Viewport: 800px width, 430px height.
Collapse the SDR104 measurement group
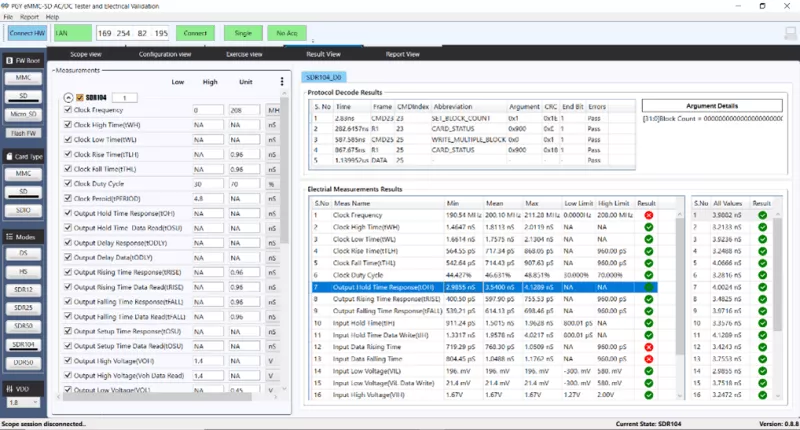[68, 97]
